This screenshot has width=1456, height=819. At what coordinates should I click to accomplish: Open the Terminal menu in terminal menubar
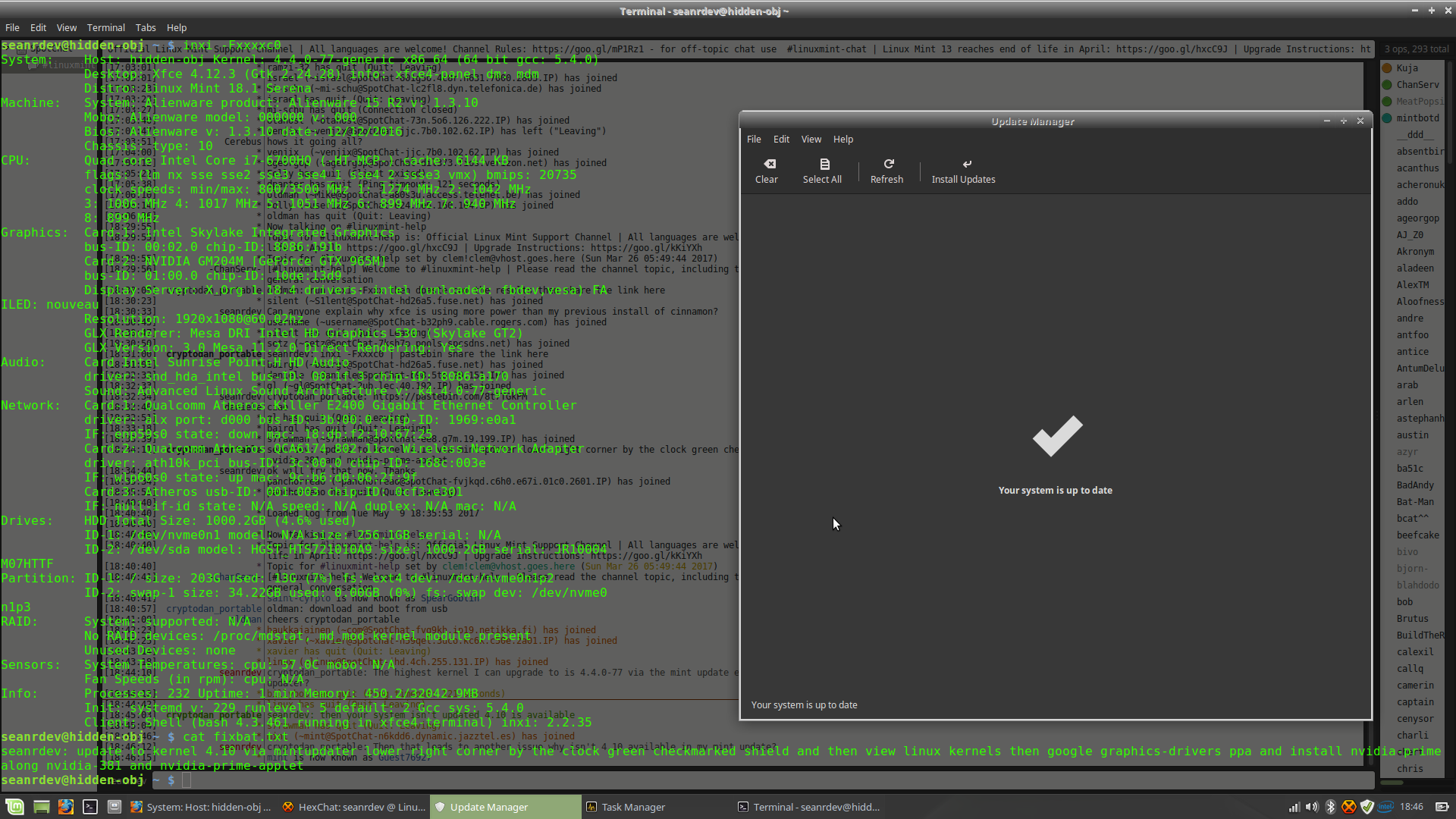click(105, 27)
